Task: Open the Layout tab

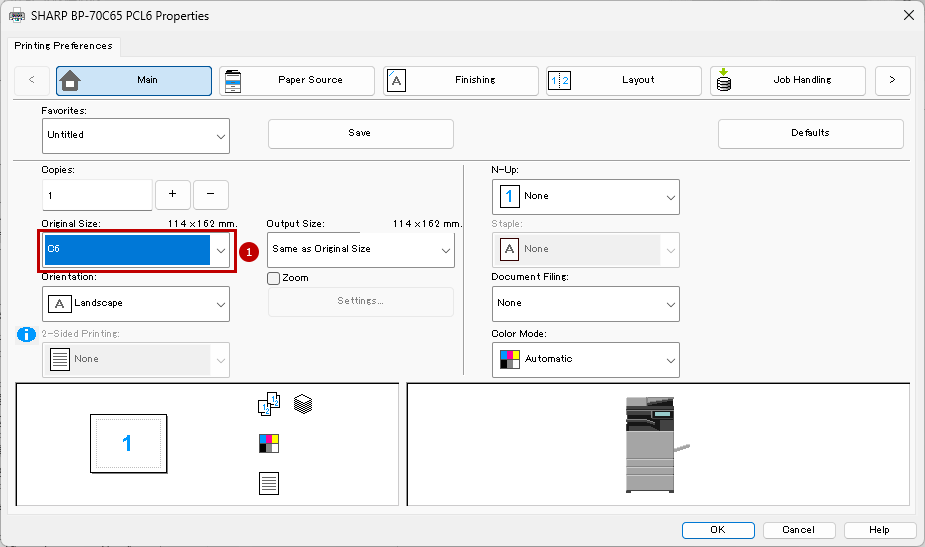Action: pos(624,80)
